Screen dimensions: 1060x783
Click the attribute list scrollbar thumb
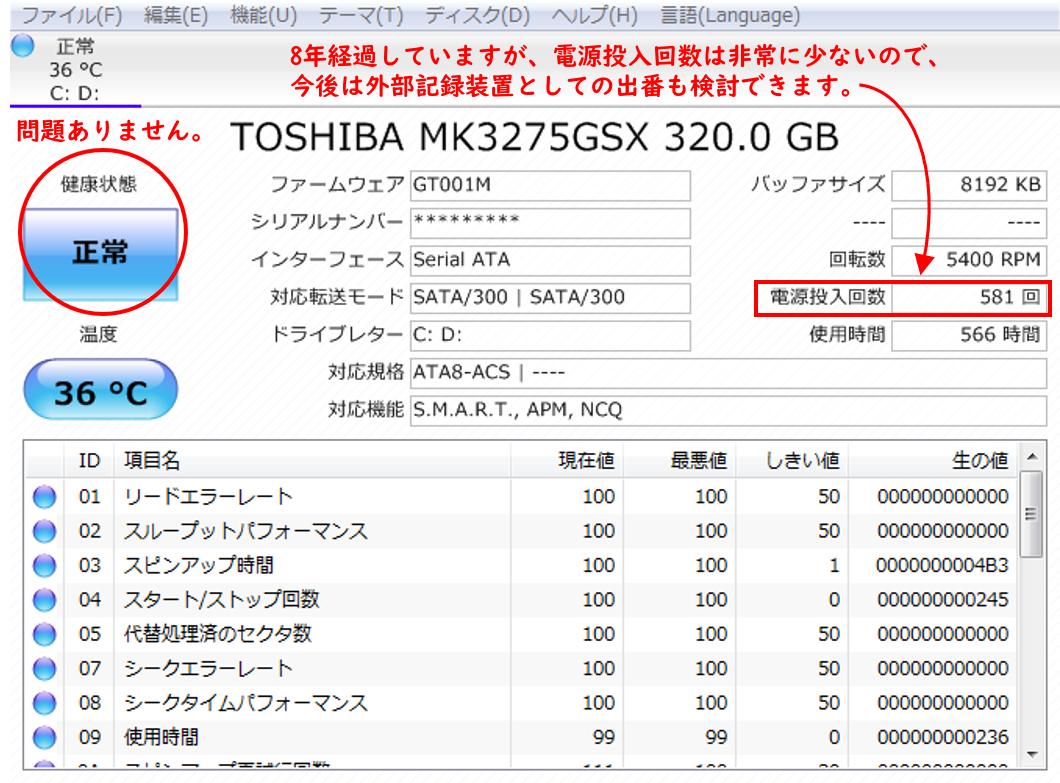click(1032, 515)
